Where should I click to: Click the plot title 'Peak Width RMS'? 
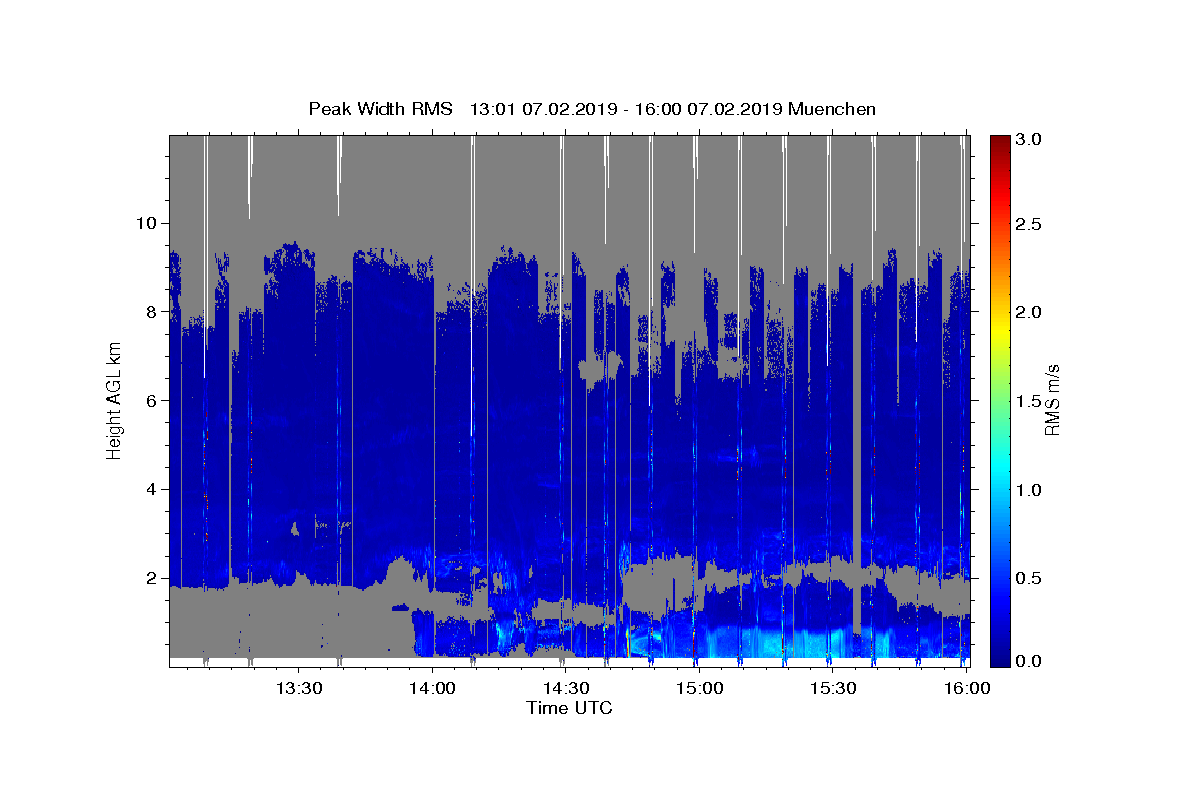click(381, 109)
